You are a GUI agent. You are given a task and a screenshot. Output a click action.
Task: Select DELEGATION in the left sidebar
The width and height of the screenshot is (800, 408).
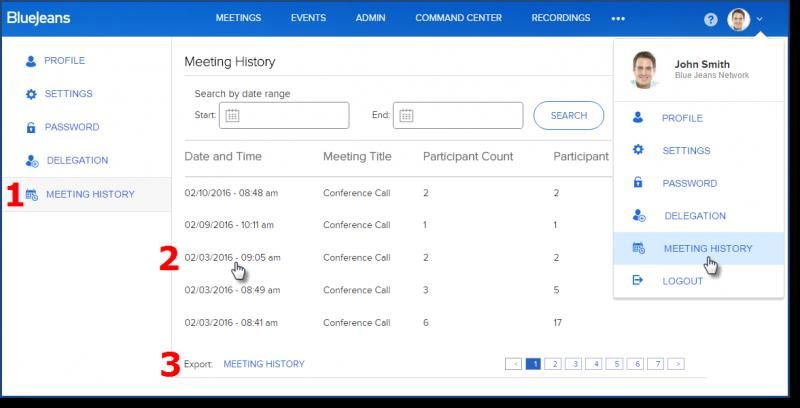point(78,160)
